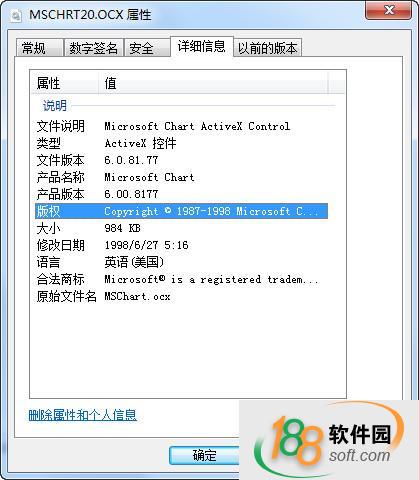This screenshot has height=480, width=419.
Task: Click the 确定 button
Action: coord(204,455)
